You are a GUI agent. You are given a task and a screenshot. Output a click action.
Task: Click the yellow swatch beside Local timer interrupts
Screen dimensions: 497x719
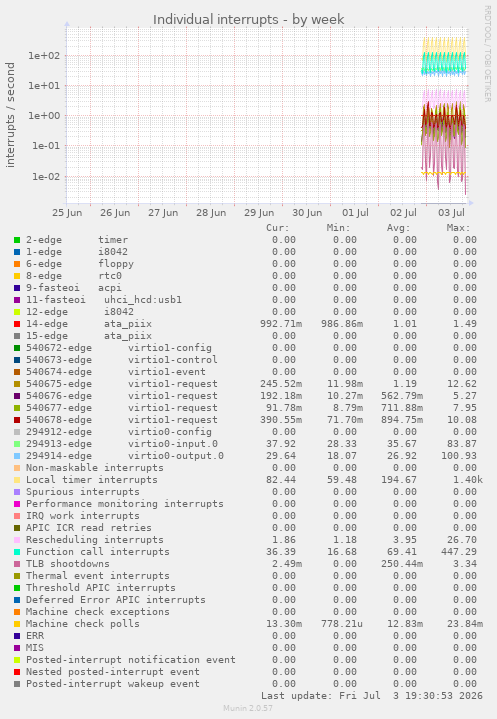coord(17,480)
